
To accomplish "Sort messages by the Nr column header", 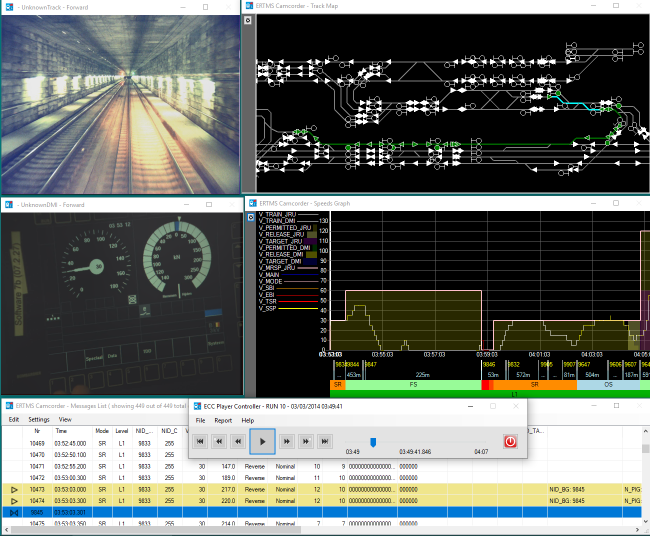I will (37, 431).
